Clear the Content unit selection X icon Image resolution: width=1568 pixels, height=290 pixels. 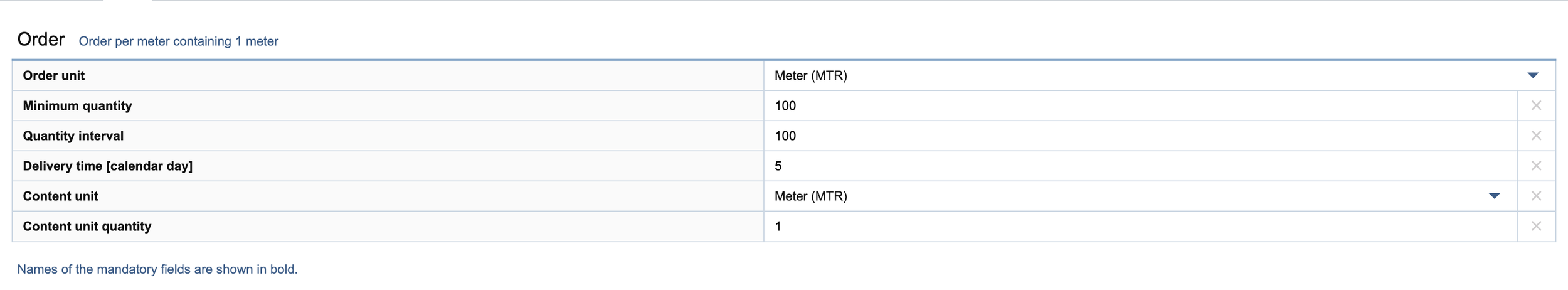(x=1535, y=196)
